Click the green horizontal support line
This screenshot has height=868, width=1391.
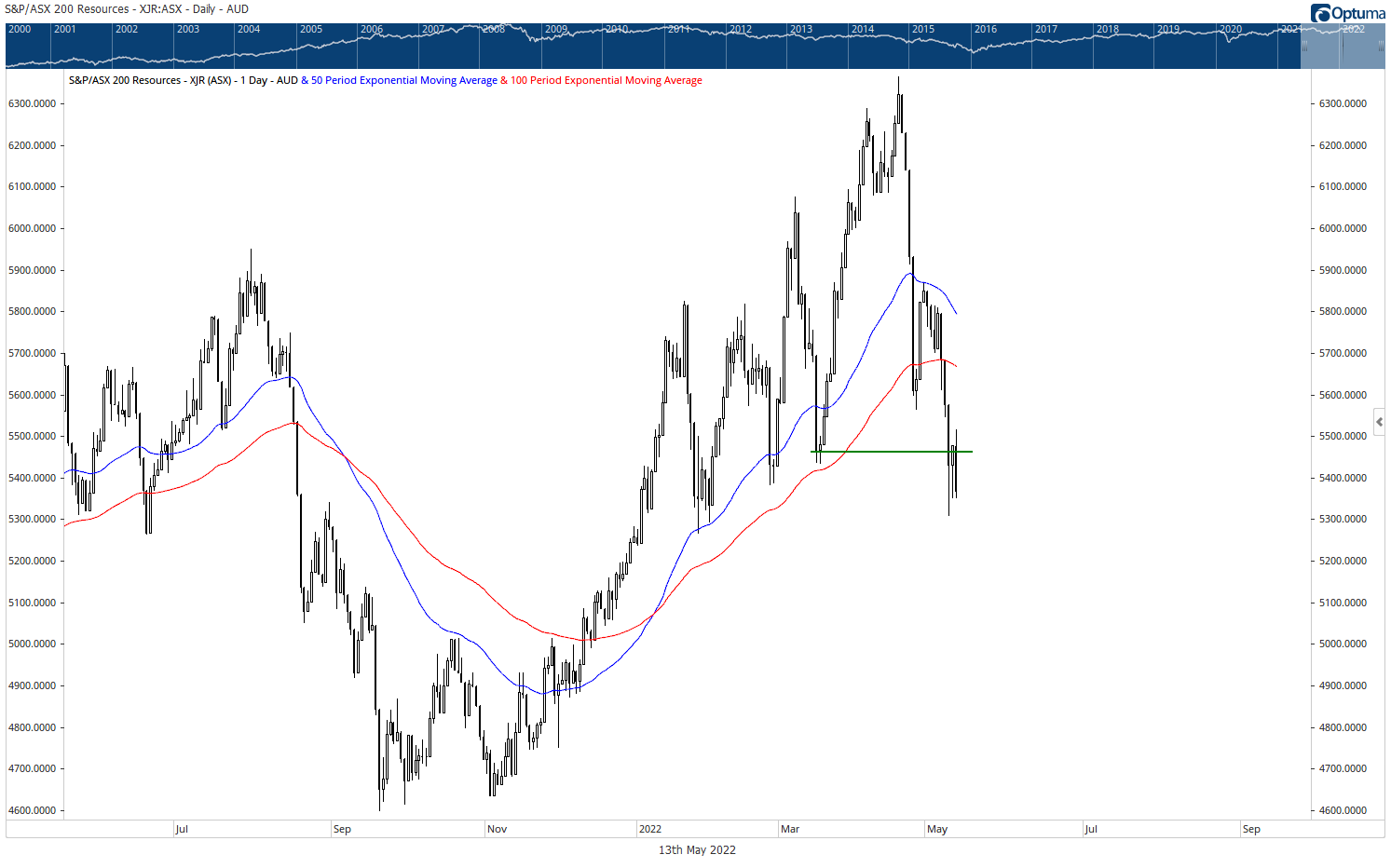click(x=885, y=452)
